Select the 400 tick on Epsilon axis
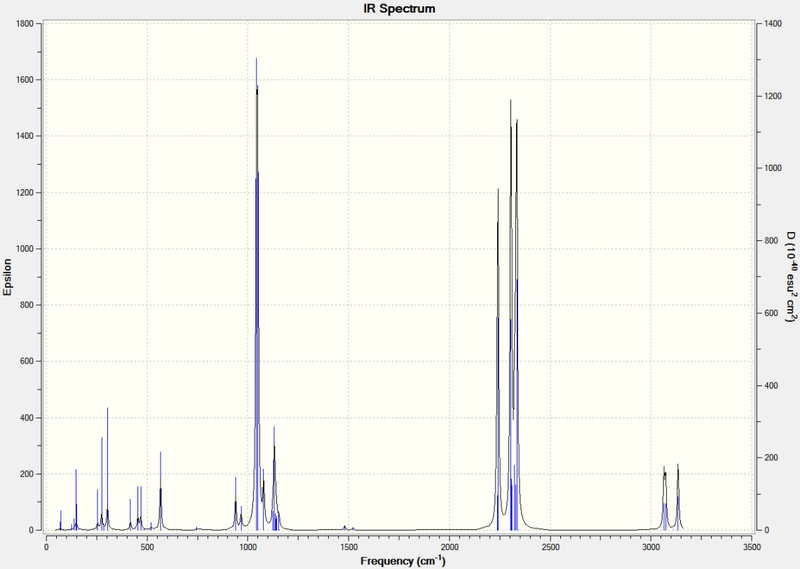This screenshot has width=800, height=569. (x=27, y=418)
